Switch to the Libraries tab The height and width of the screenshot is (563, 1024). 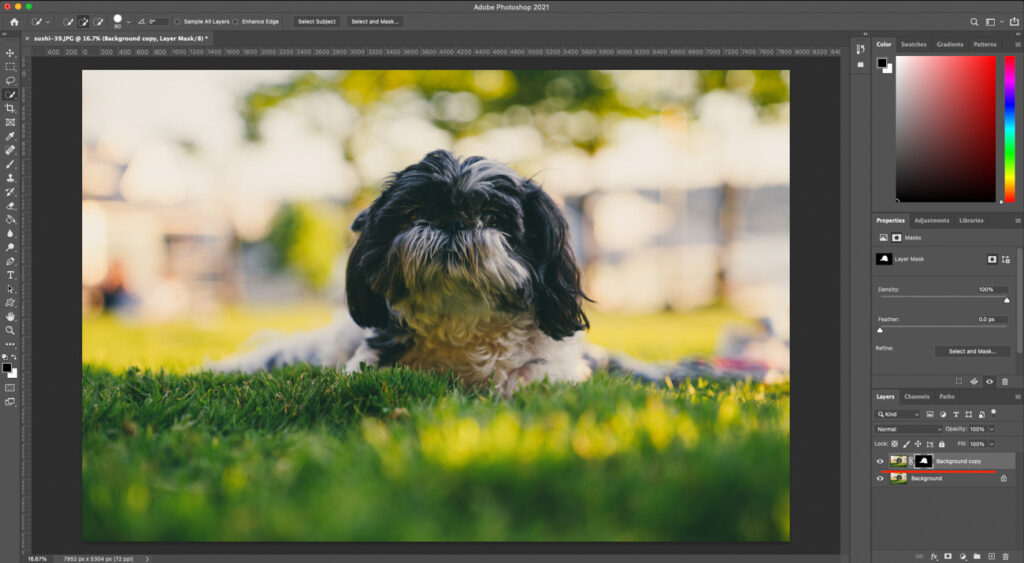click(x=971, y=221)
